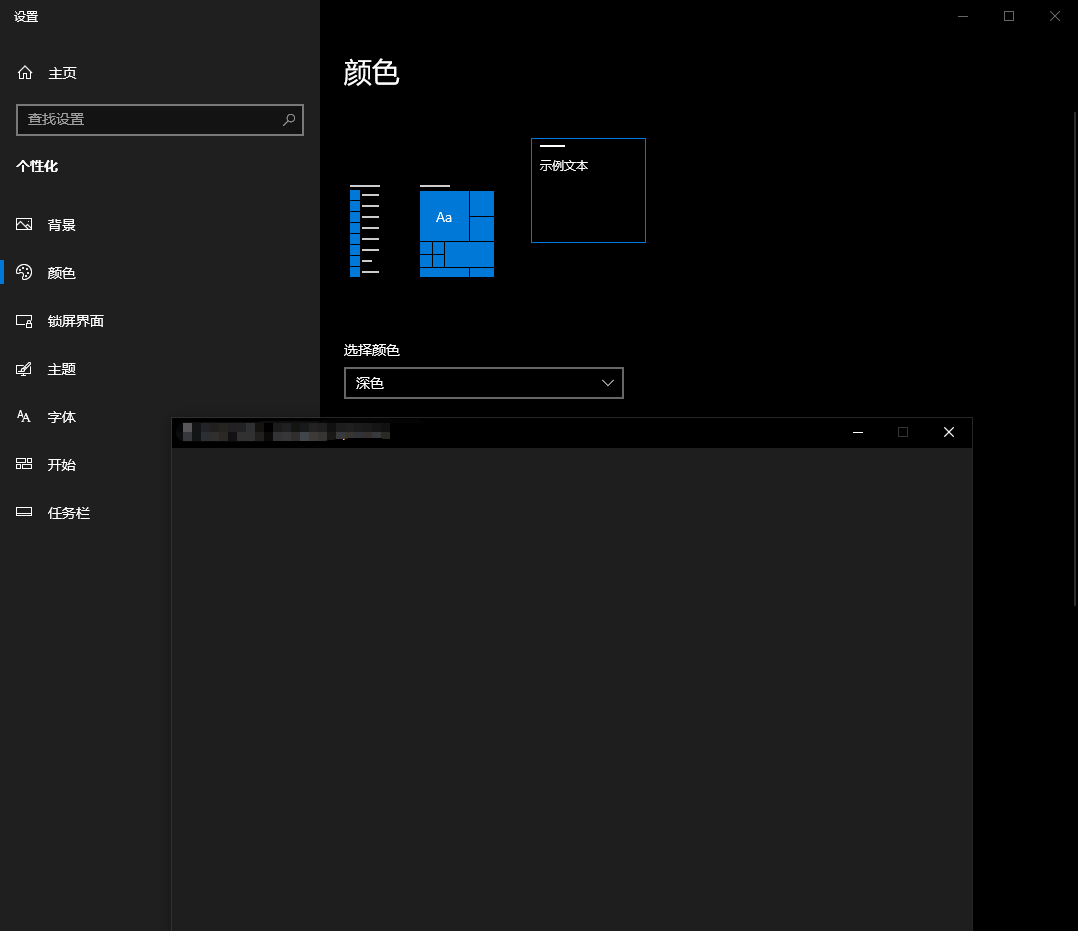Viewport: 1078px width, 931px height.
Task: Open the 选择颜色 color mode dropdown
Action: (x=484, y=383)
